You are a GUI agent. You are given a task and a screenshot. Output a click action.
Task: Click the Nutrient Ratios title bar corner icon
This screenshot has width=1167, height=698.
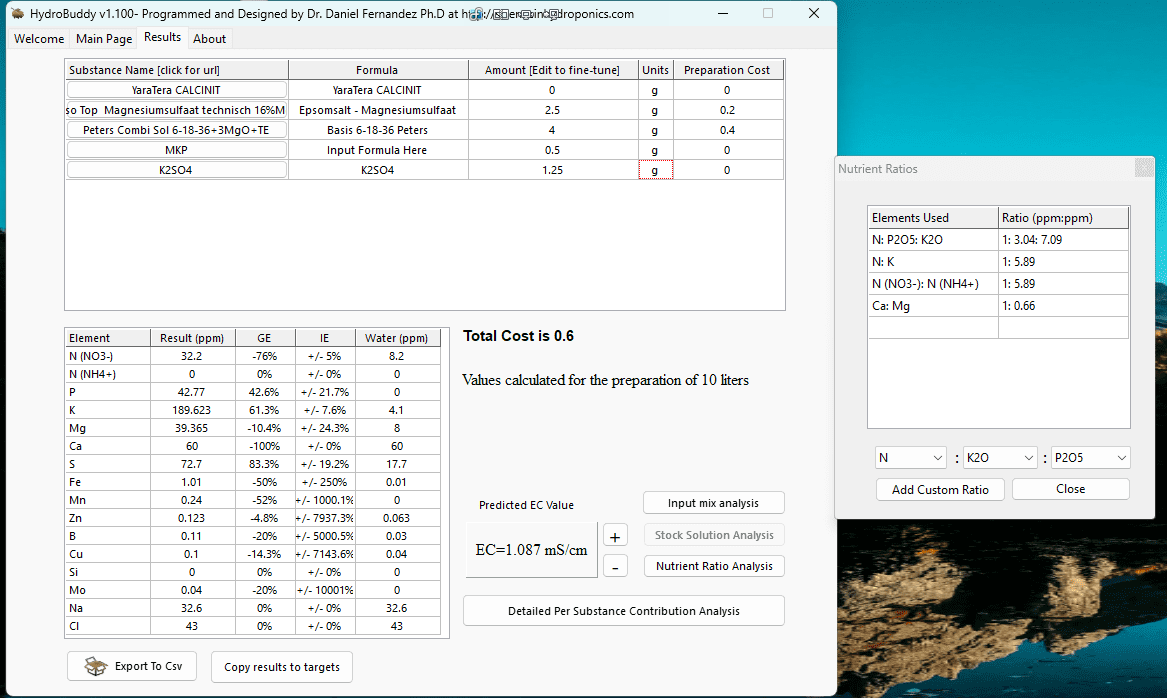pyautogui.click(x=1144, y=167)
